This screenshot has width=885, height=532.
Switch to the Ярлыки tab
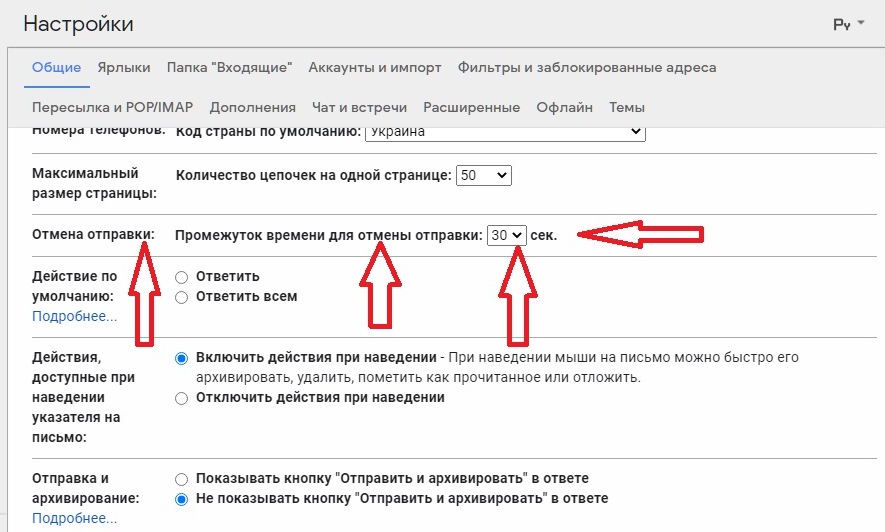pos(124,68)
